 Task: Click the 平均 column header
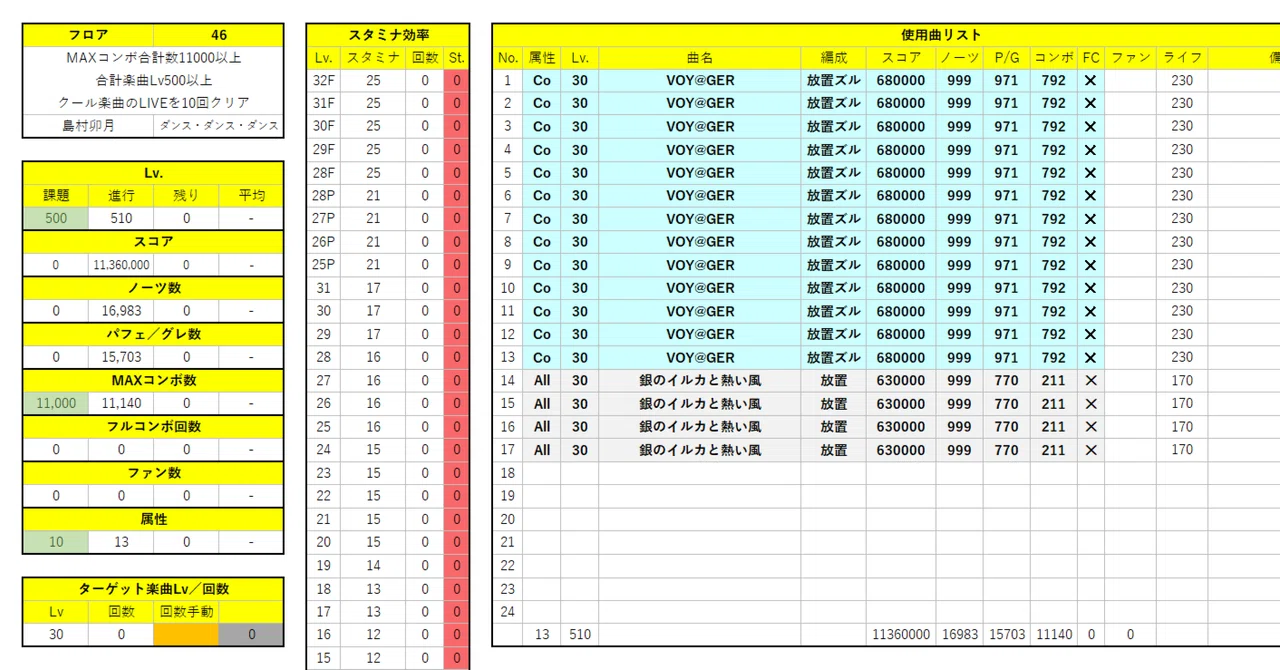251,195
